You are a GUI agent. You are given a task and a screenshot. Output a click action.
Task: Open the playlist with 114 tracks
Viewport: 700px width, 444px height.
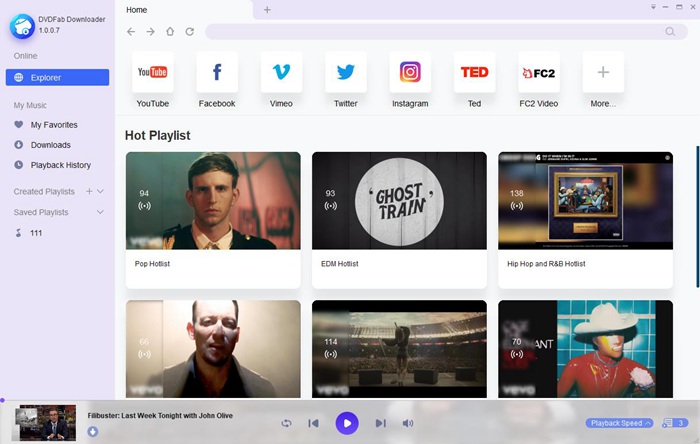tap(399, 349)
